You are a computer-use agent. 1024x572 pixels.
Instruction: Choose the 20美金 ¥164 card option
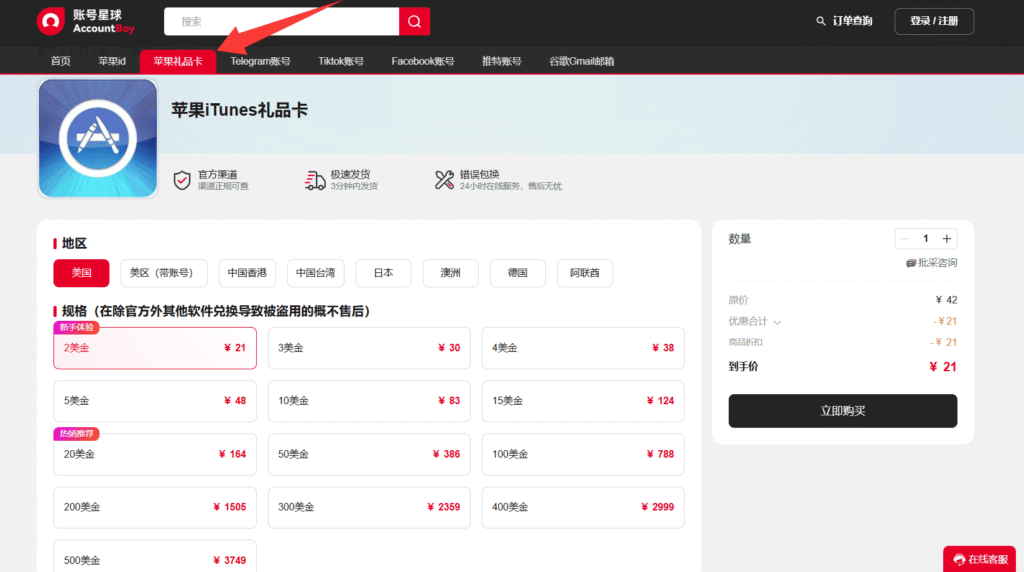(155, 454)
